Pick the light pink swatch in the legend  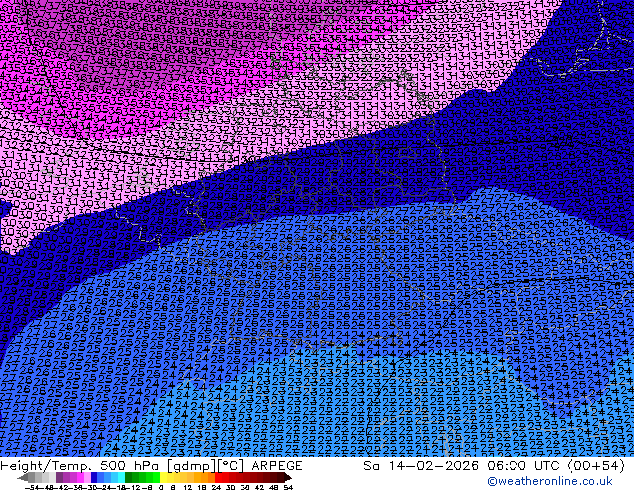(x=87, y=477)
